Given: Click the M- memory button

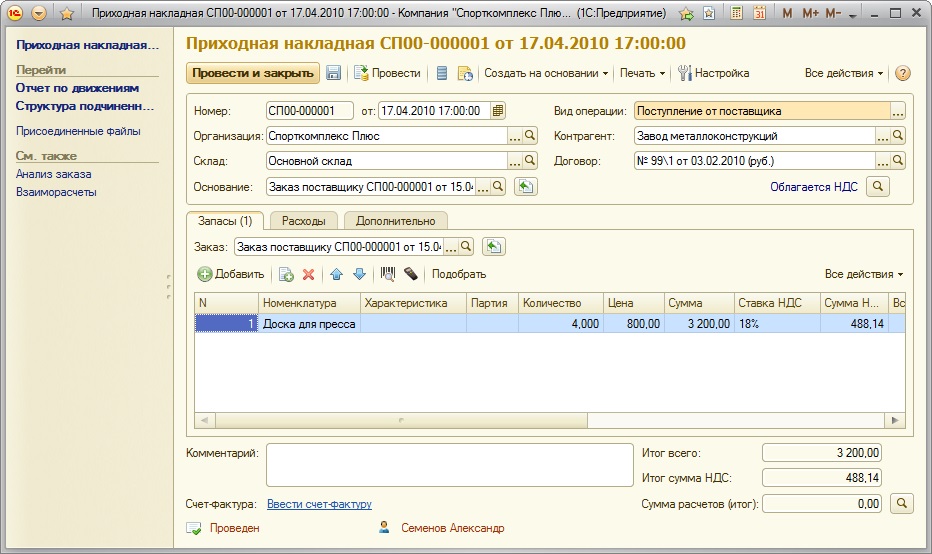Looking at the screenshot, I should (833, 13).
